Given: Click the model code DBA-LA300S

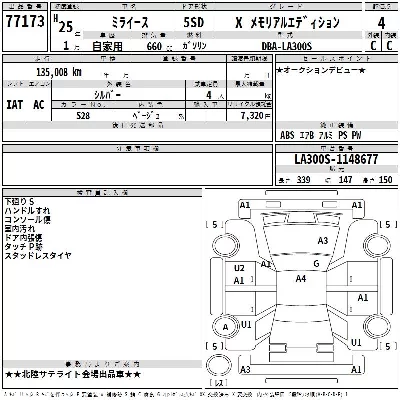Looking at the screenshot, I should click(x=287, y=46).
